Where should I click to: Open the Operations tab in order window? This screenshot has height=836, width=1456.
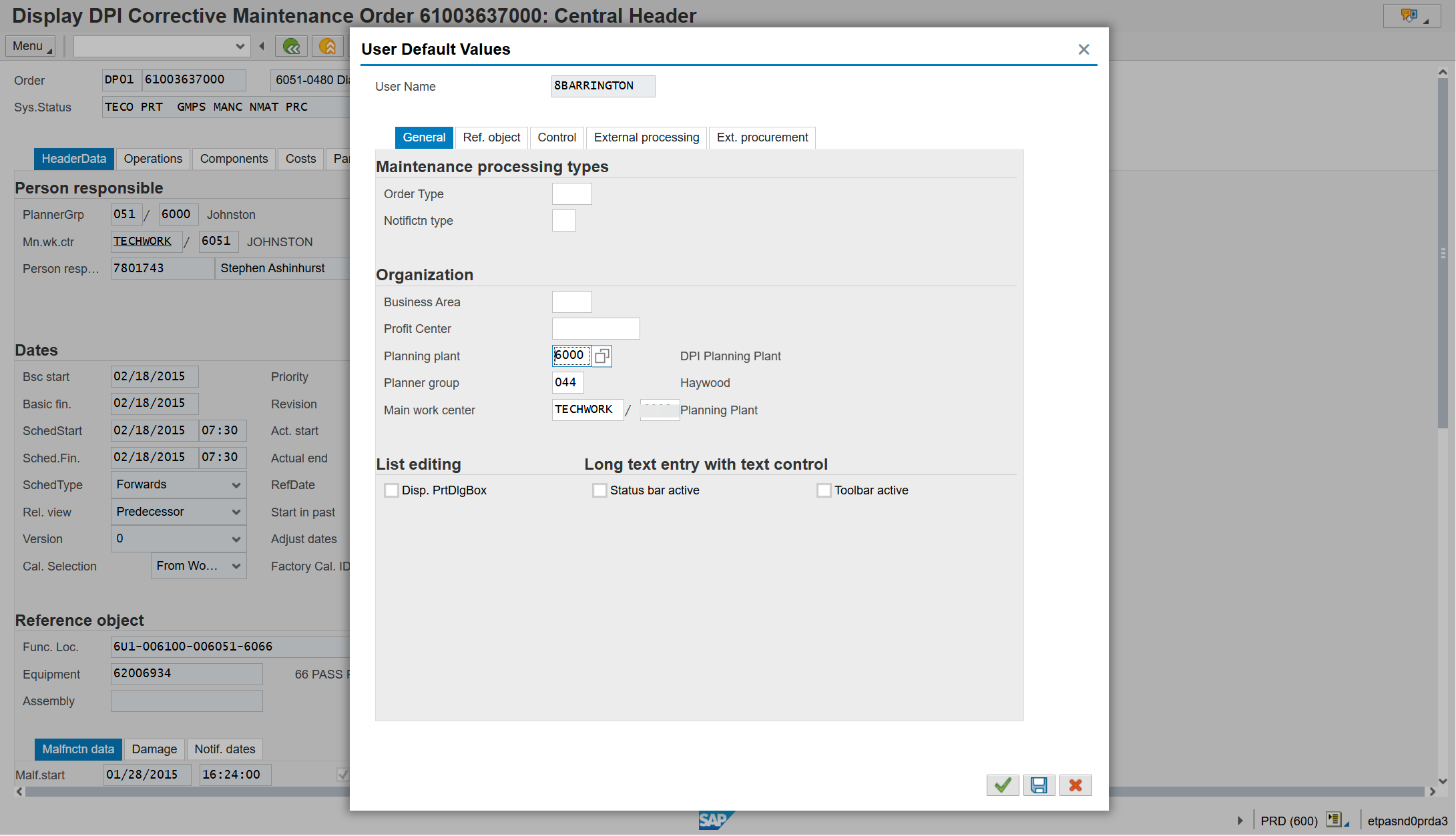(153, 159)
